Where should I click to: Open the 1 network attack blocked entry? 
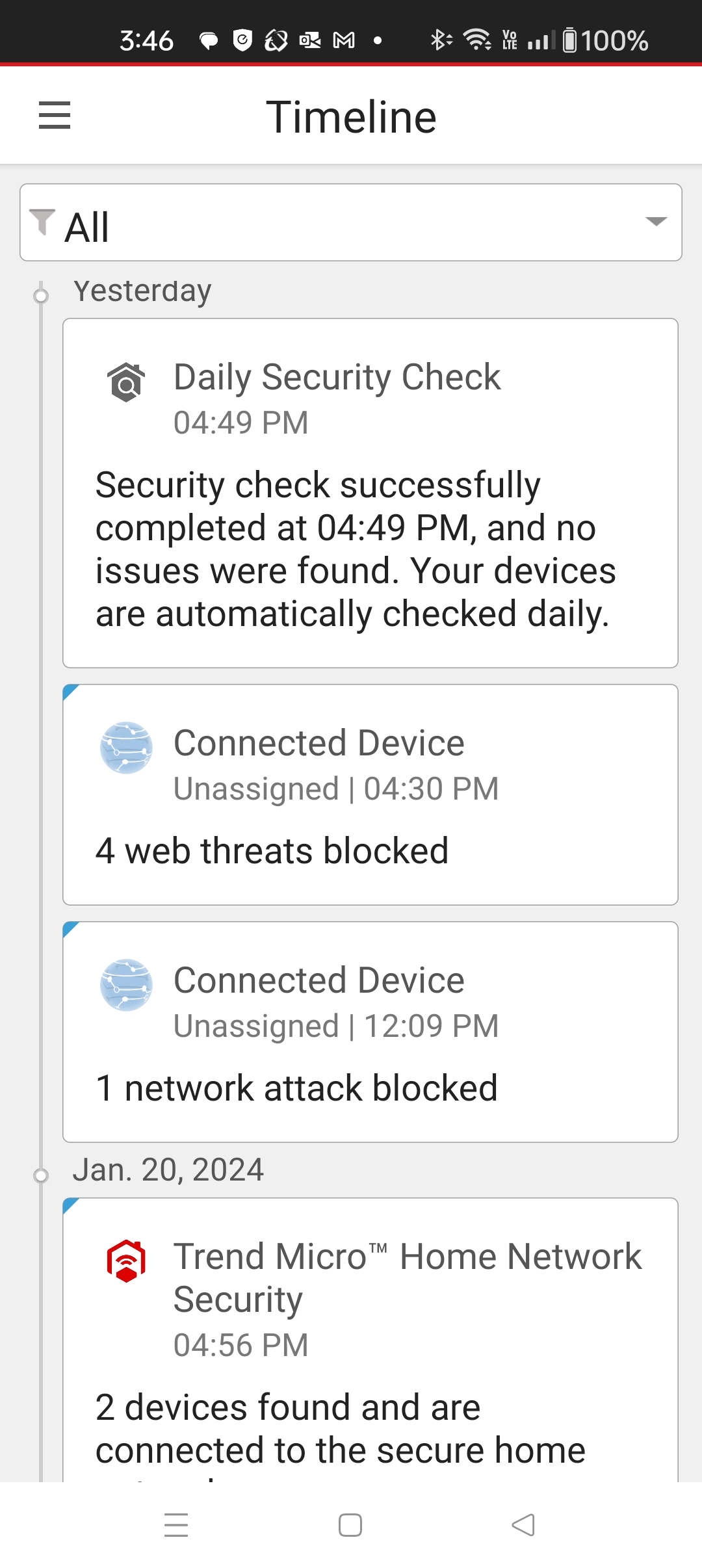coord(370,1088)
